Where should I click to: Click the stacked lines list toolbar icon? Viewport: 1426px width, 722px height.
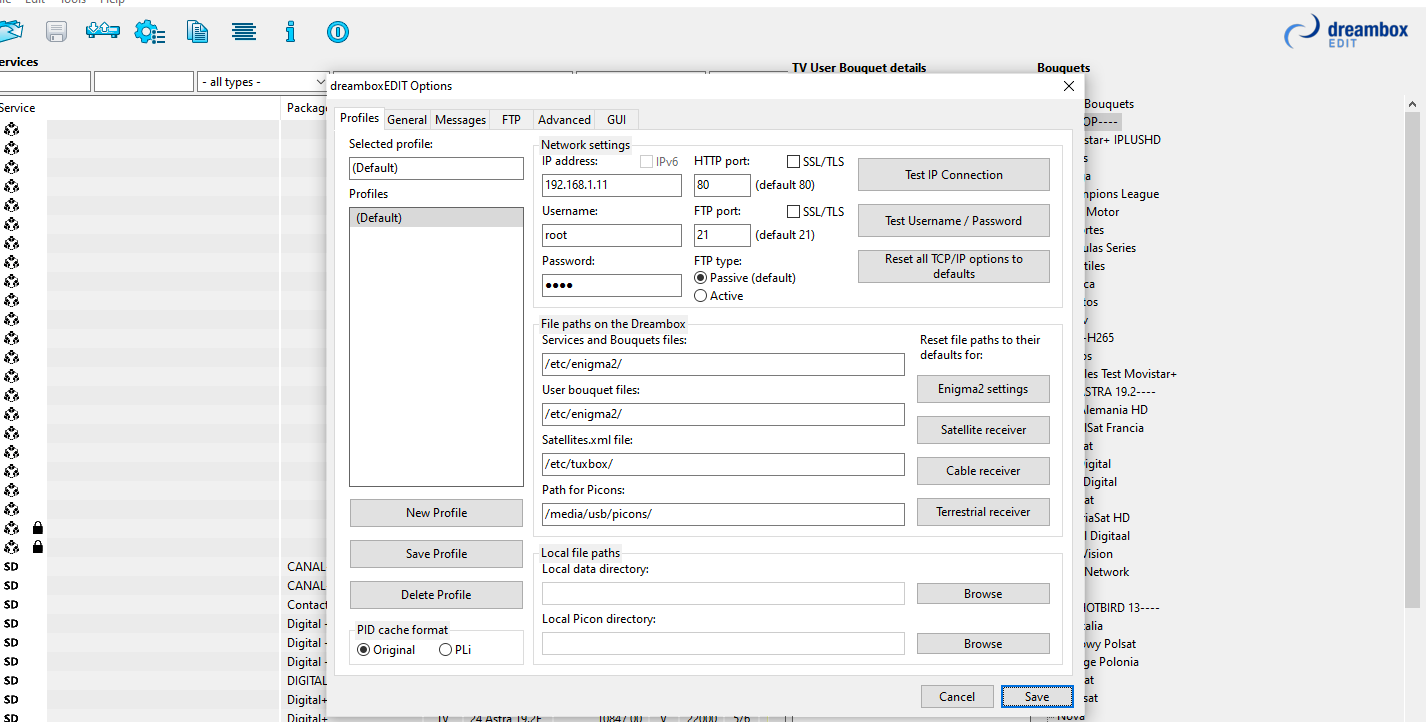[243, 32]
